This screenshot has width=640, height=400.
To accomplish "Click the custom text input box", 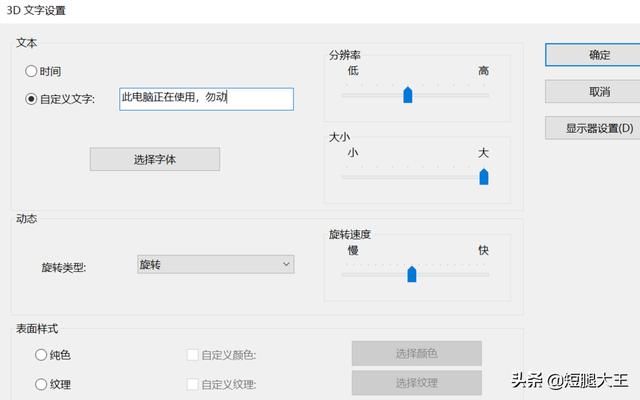I will click(x=206, y=99).
